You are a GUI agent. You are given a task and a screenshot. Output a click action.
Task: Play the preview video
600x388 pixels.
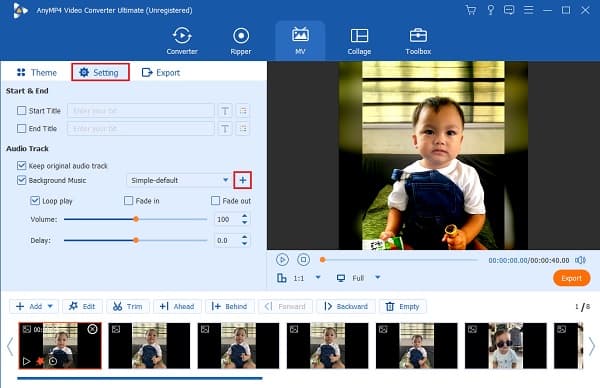(282, 260)
